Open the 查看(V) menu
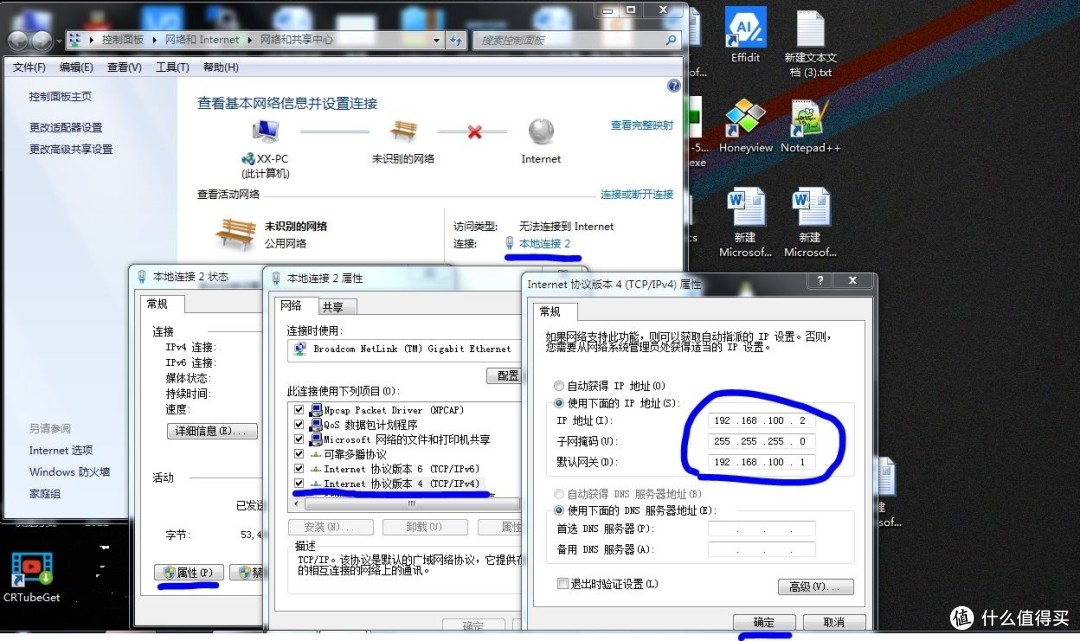This screenshot has height=641, width=1080. coord(124,67)
